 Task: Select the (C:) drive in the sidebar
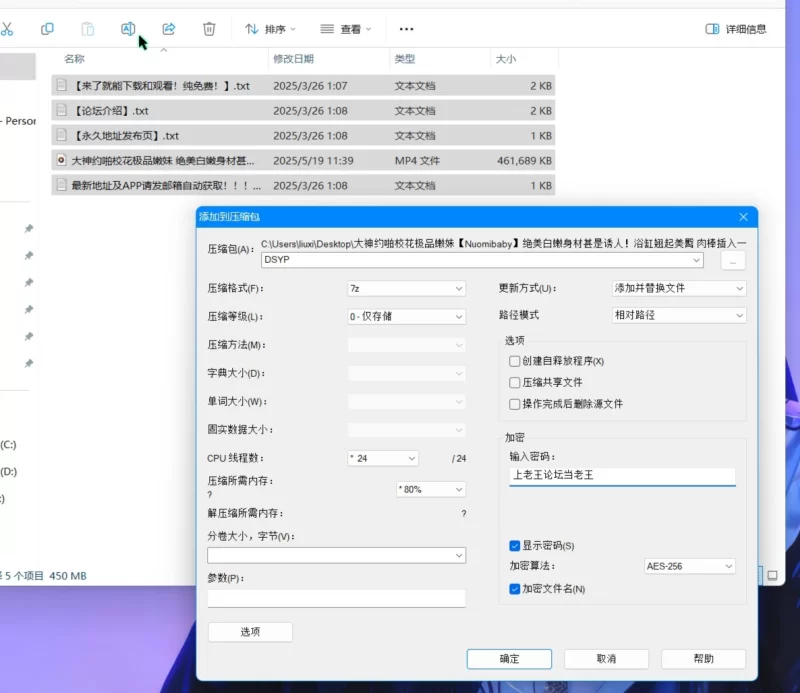[x=8, y=444]
